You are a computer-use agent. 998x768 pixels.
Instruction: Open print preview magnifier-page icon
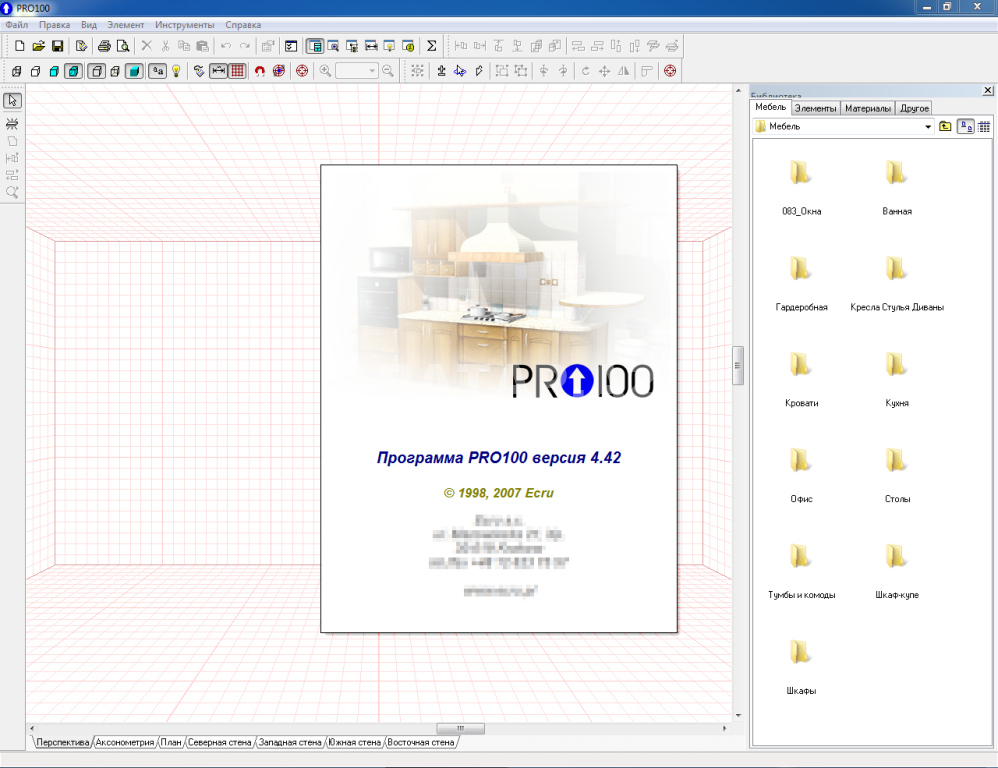pos(123,46)
